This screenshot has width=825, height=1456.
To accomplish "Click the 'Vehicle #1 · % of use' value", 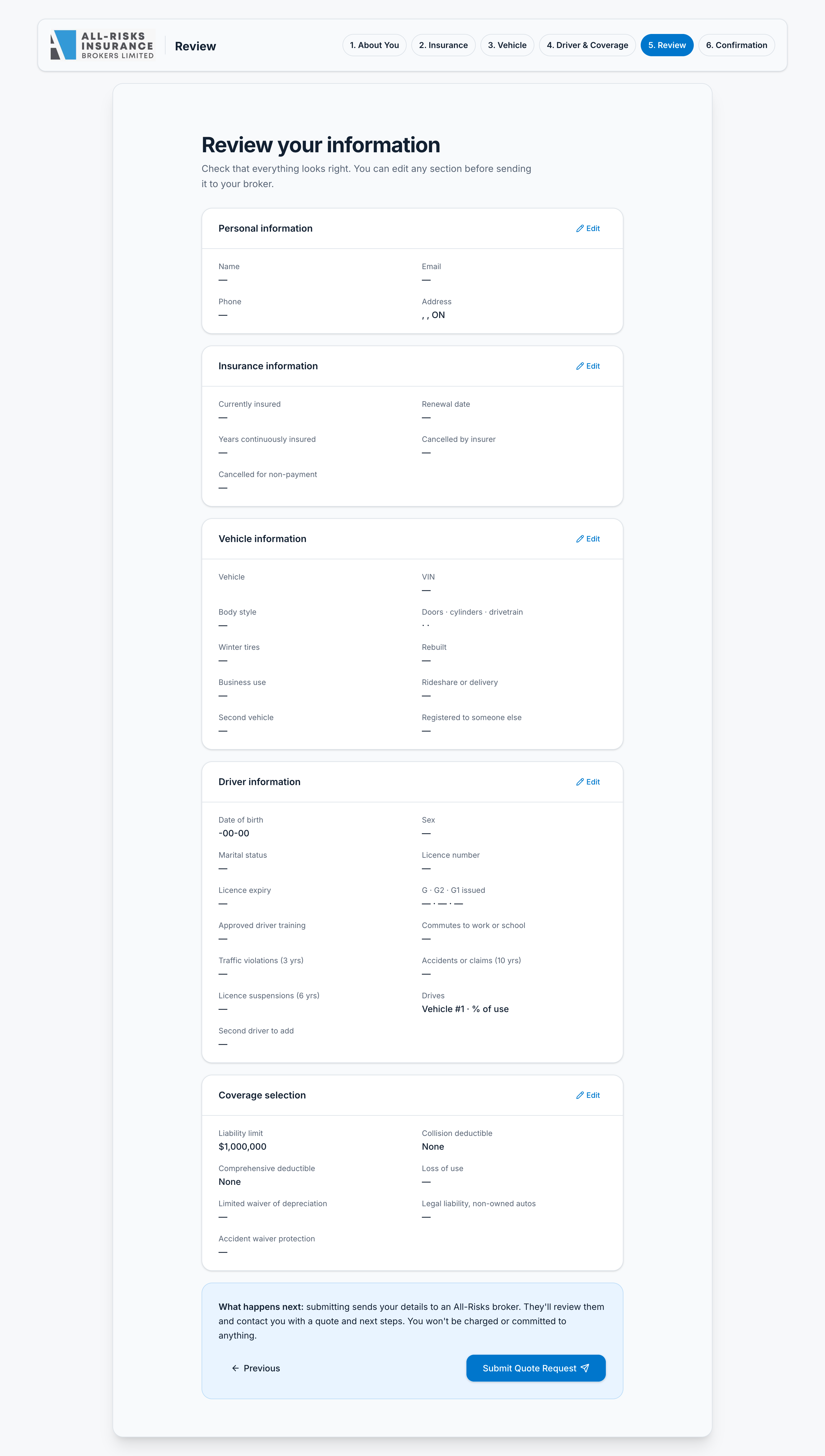I will (465, 1009).
